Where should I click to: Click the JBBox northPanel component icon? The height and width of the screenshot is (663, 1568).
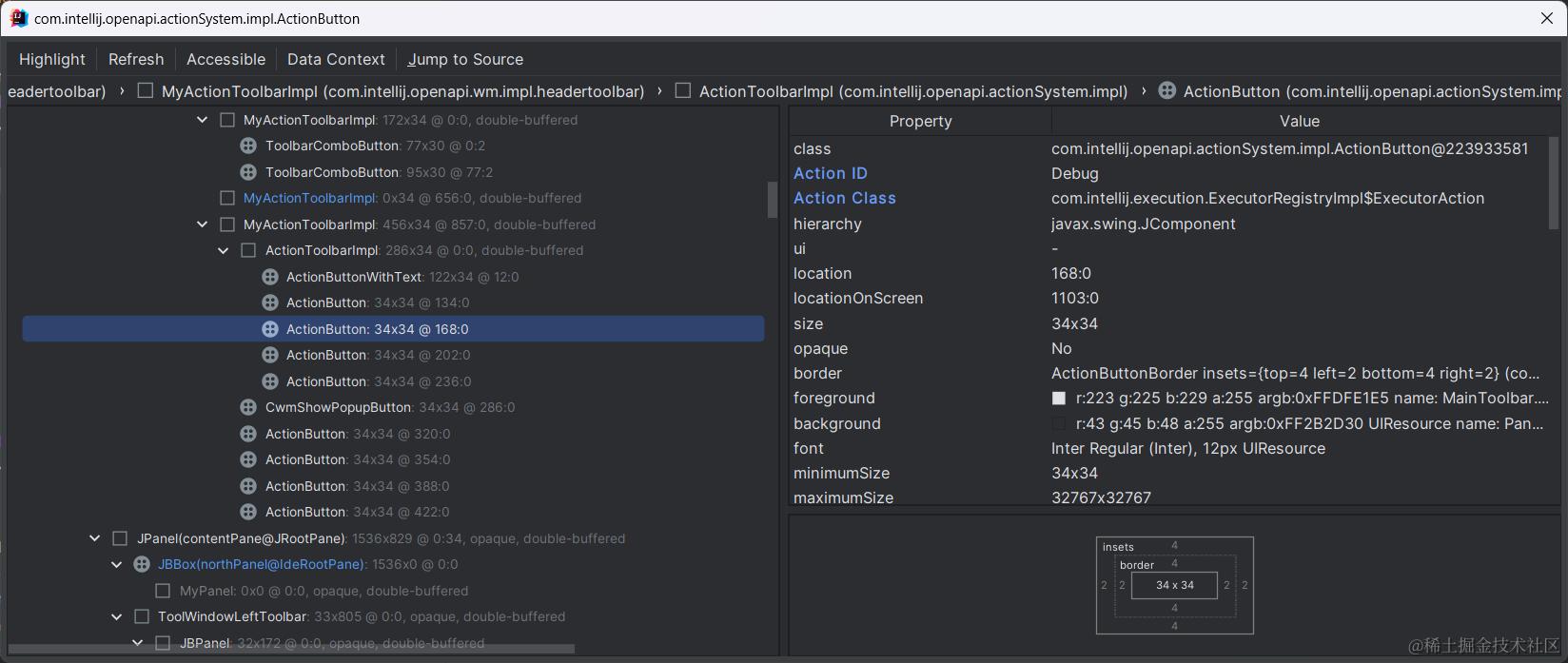tap(142, 564)
